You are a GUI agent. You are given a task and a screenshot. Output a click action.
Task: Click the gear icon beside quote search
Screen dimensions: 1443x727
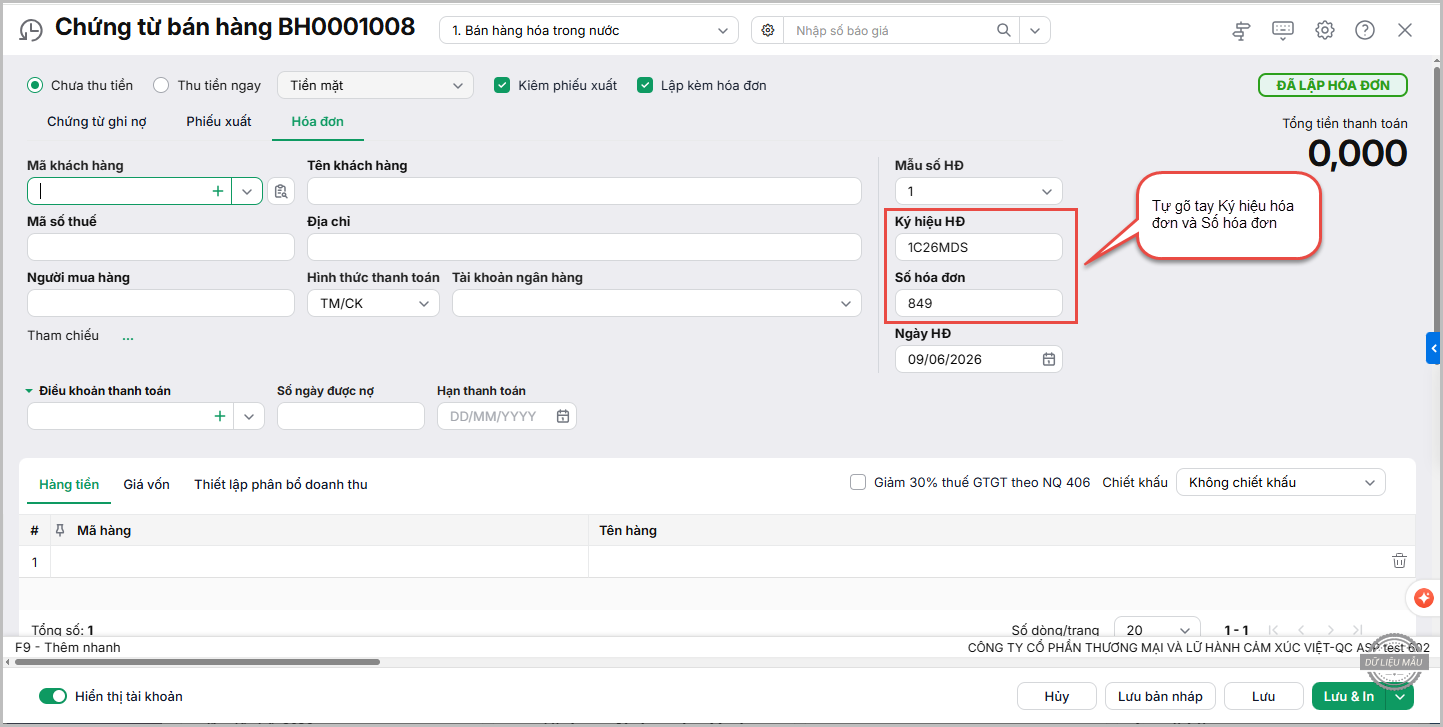pos(768,30)
